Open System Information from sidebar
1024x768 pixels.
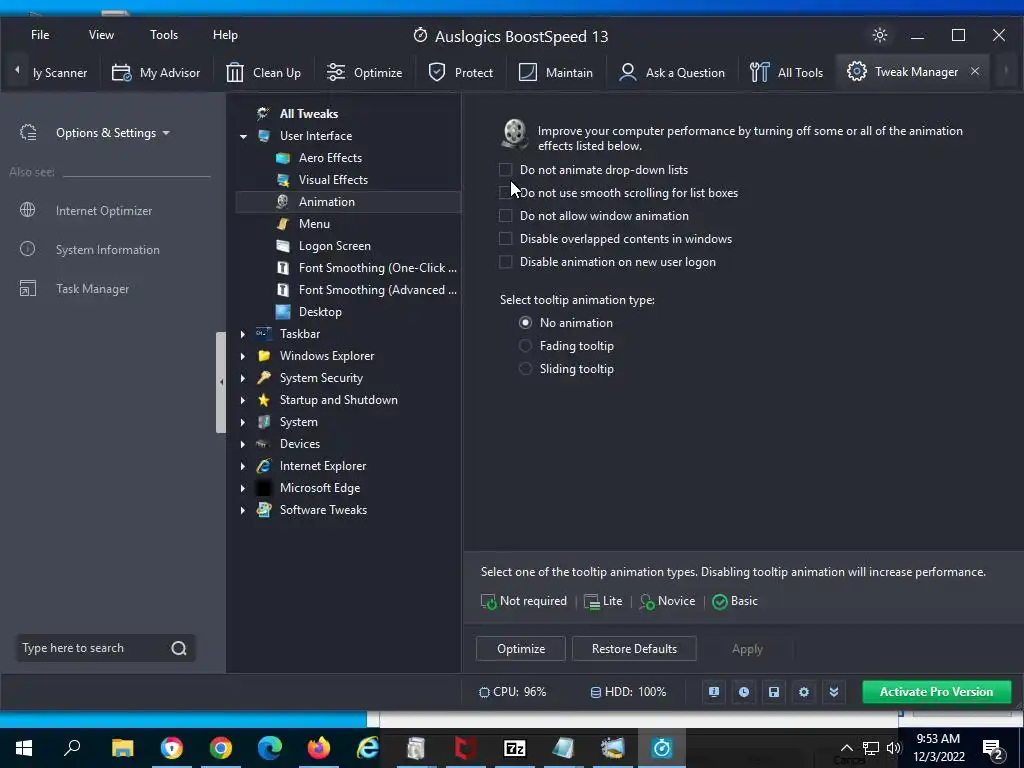tap(107, 249)
